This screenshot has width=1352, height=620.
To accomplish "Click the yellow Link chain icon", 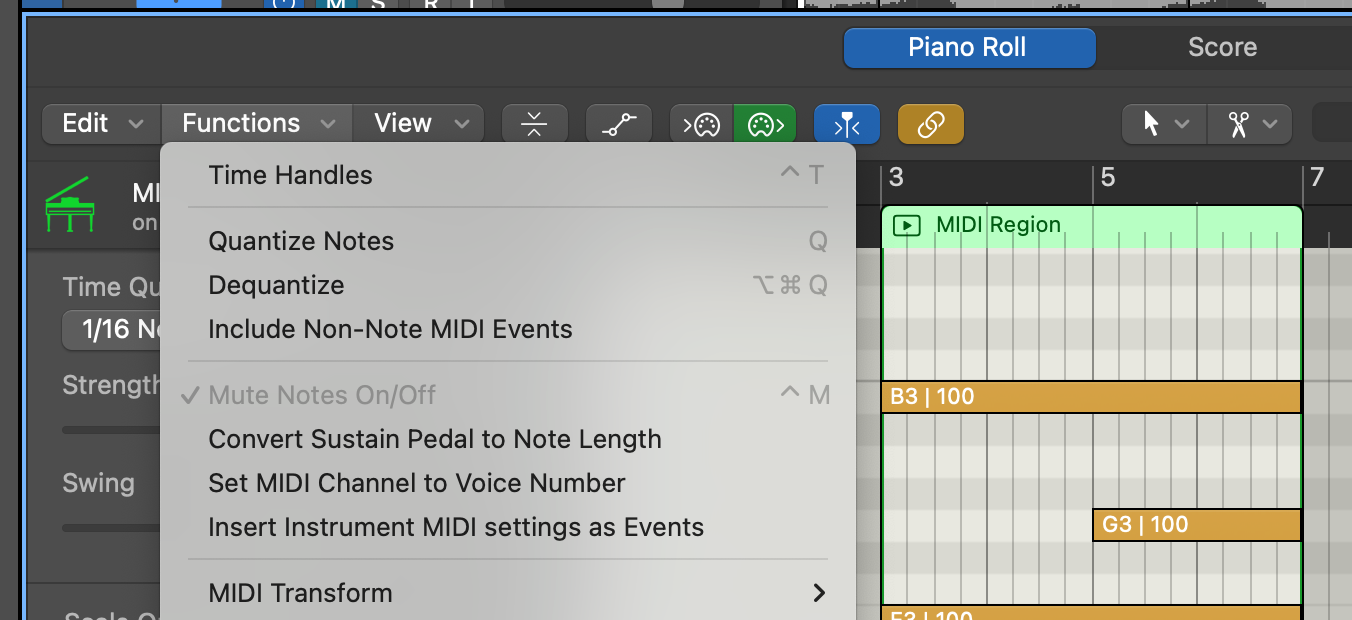I will [x=931, y=124].
